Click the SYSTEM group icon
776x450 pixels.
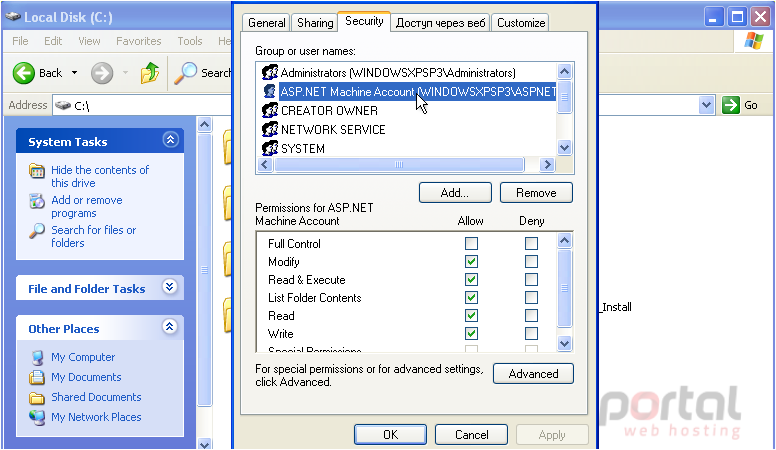point(270,148)
